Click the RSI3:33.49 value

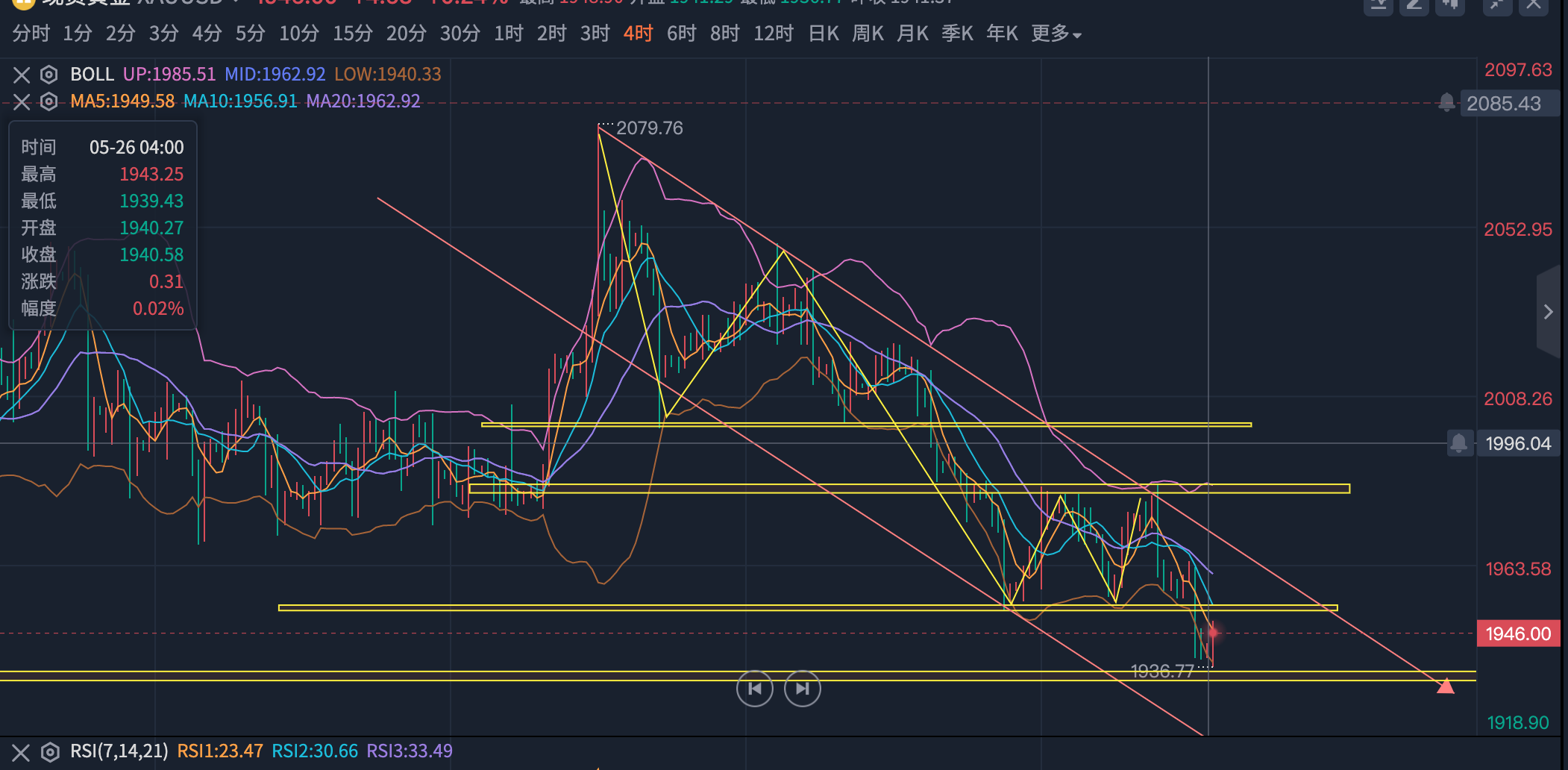[x=410, y=751]
